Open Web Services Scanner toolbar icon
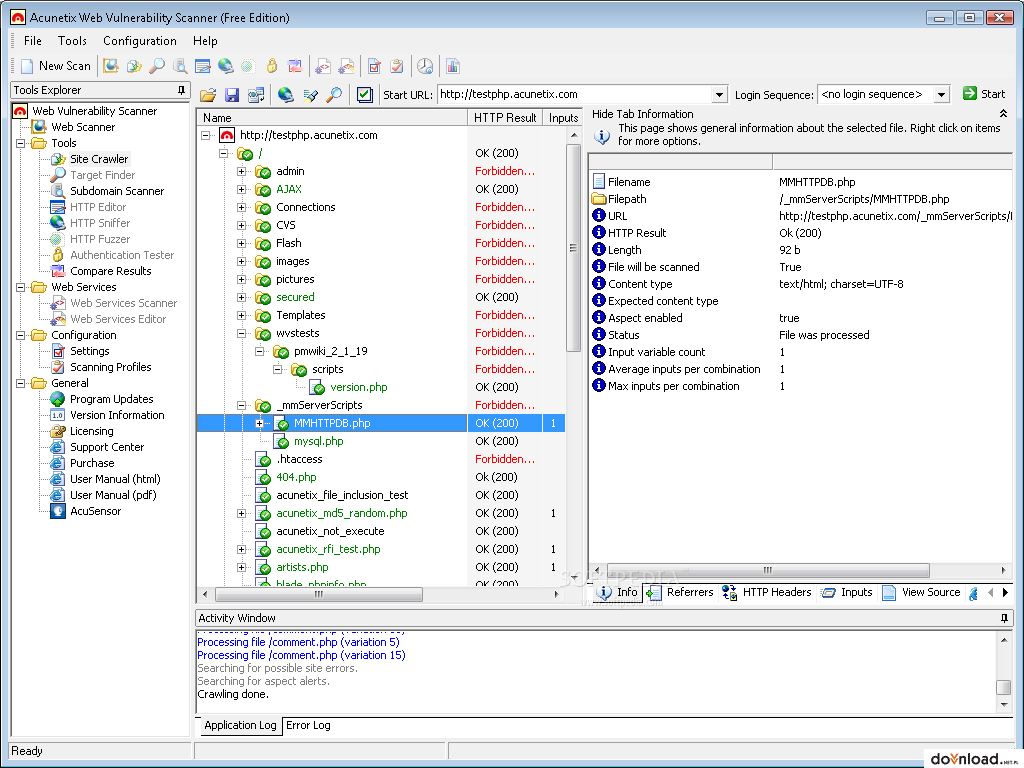1024x768 pixels. (x=323, y=66)
